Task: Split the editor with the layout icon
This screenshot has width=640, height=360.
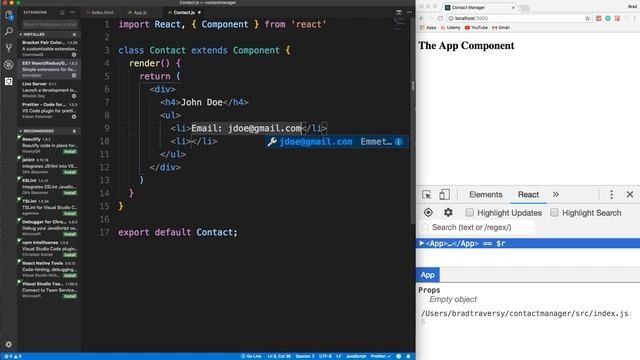Action: (x=399, y=13)
